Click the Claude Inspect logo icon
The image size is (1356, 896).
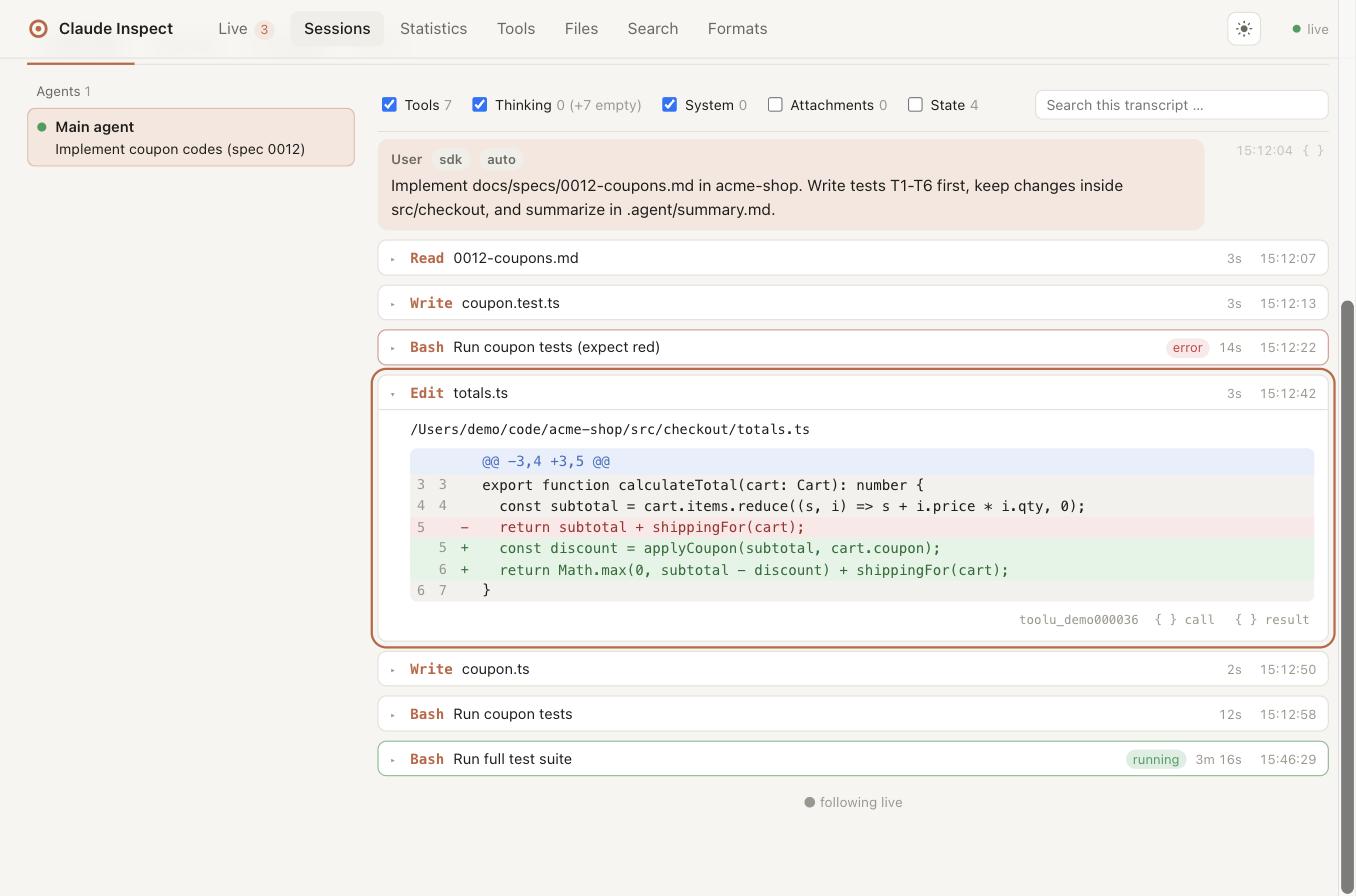click(x=38, y=29)
